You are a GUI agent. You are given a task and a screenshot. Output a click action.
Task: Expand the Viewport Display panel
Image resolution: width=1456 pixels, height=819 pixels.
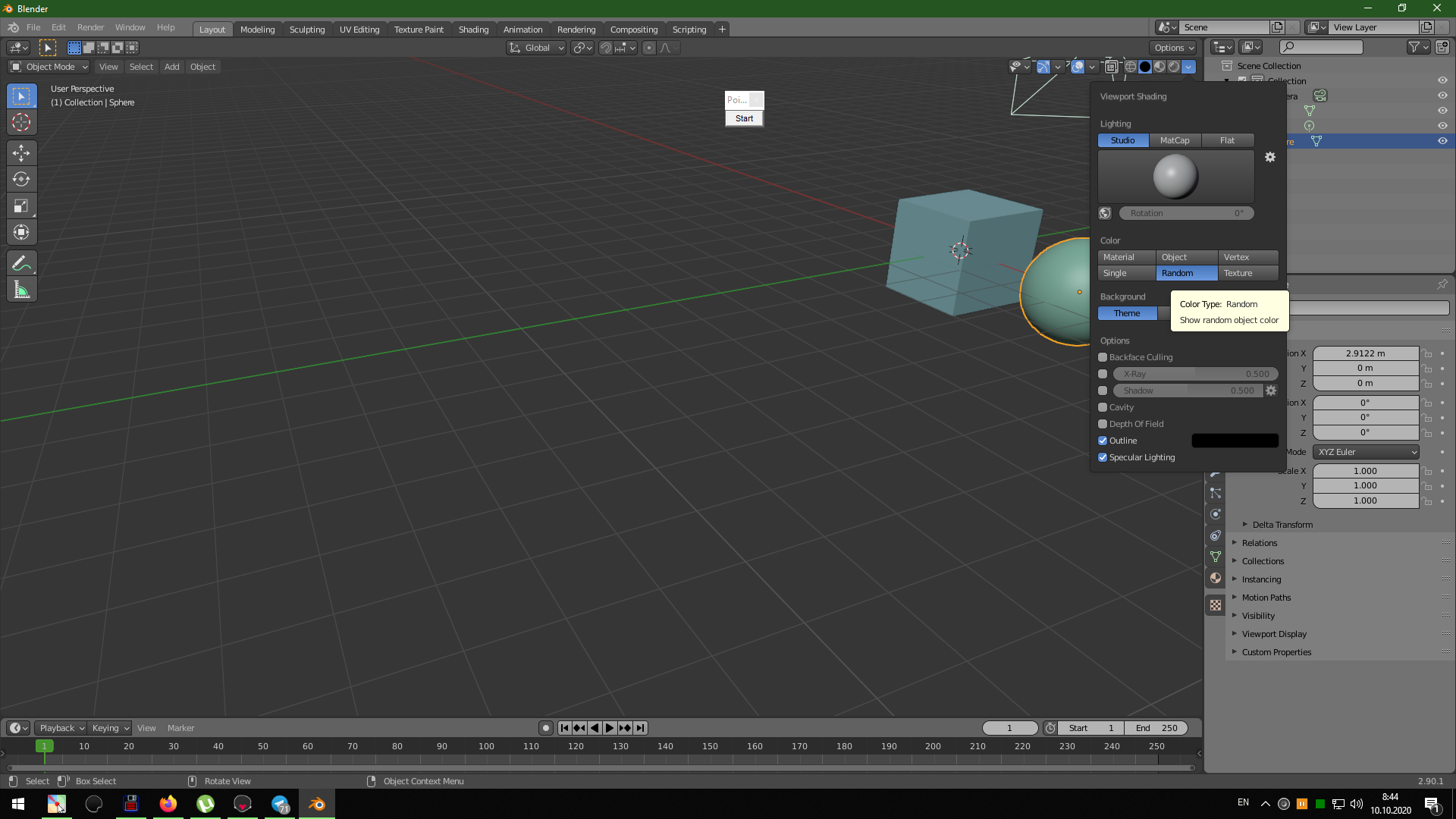[x=1274, y=634]
